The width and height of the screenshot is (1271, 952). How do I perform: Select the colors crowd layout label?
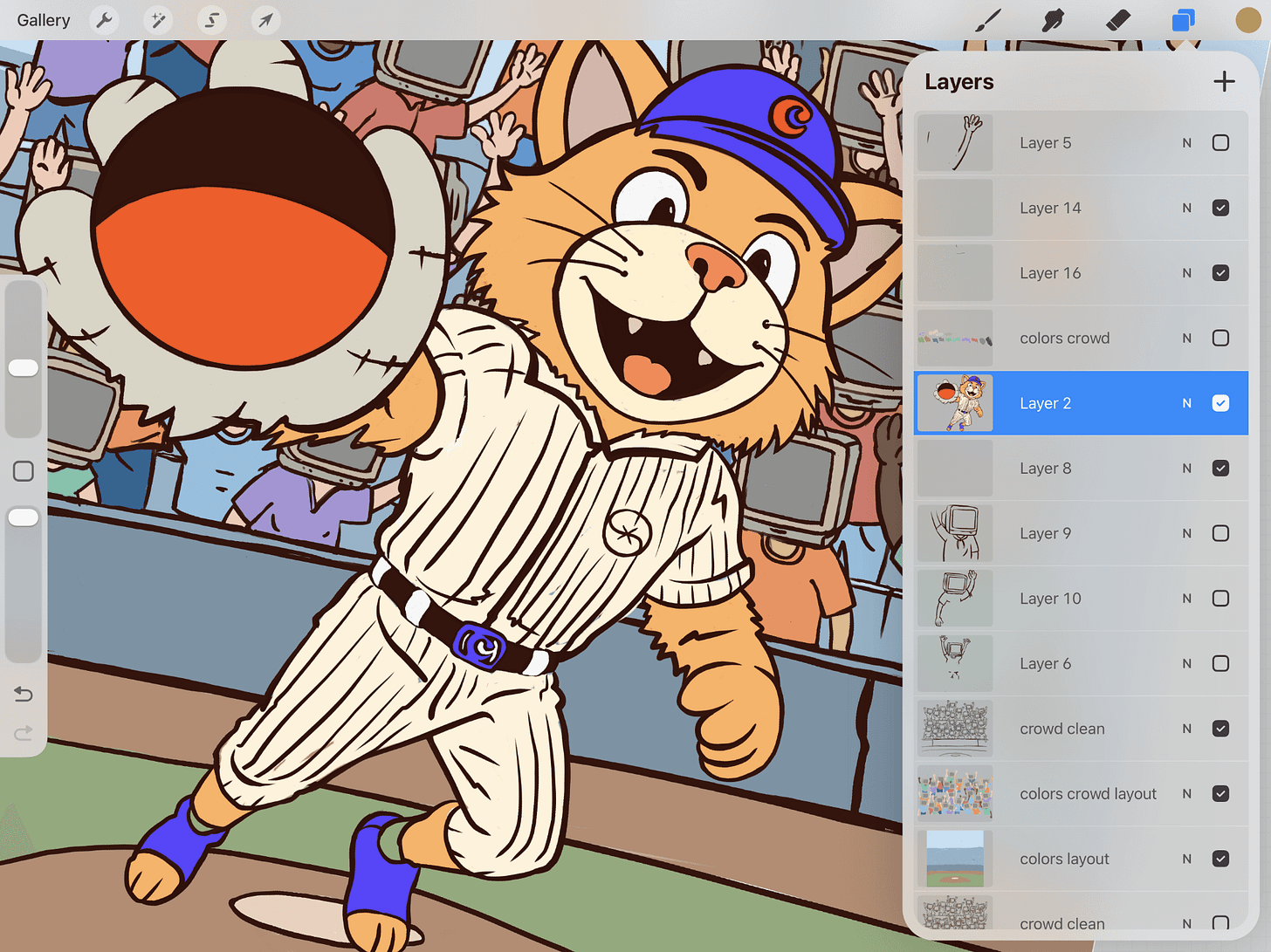point(1088,794)
